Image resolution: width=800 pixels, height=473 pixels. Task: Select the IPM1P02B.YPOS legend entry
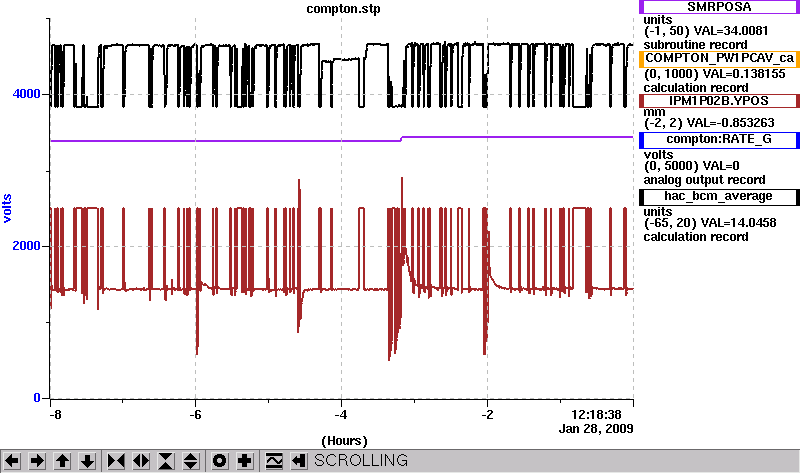[719, 101]
